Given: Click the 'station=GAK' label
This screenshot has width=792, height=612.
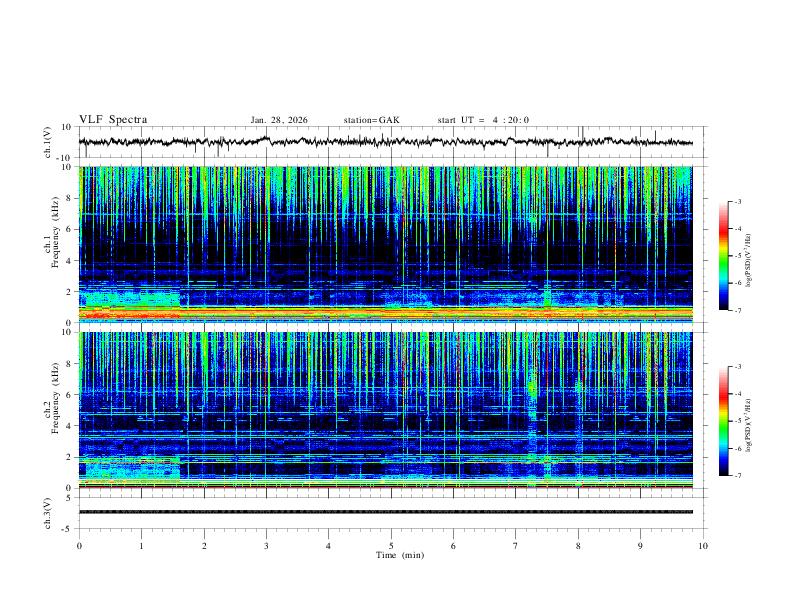Looking at the screenshot, I should click(x=371, y=120).
